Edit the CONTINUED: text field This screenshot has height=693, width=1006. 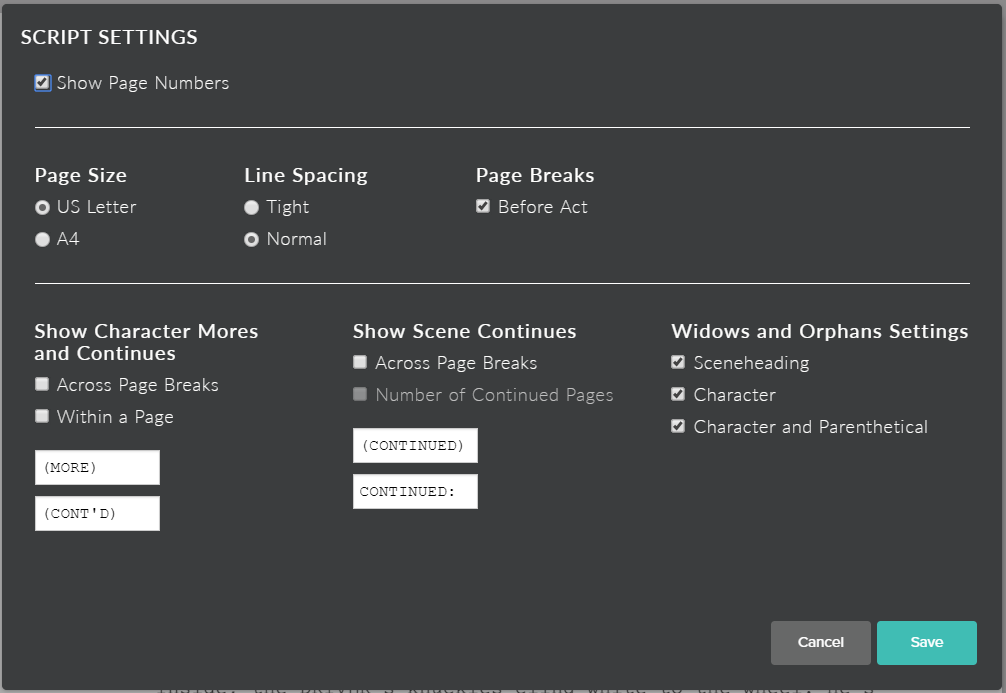[x=415, y=492]
